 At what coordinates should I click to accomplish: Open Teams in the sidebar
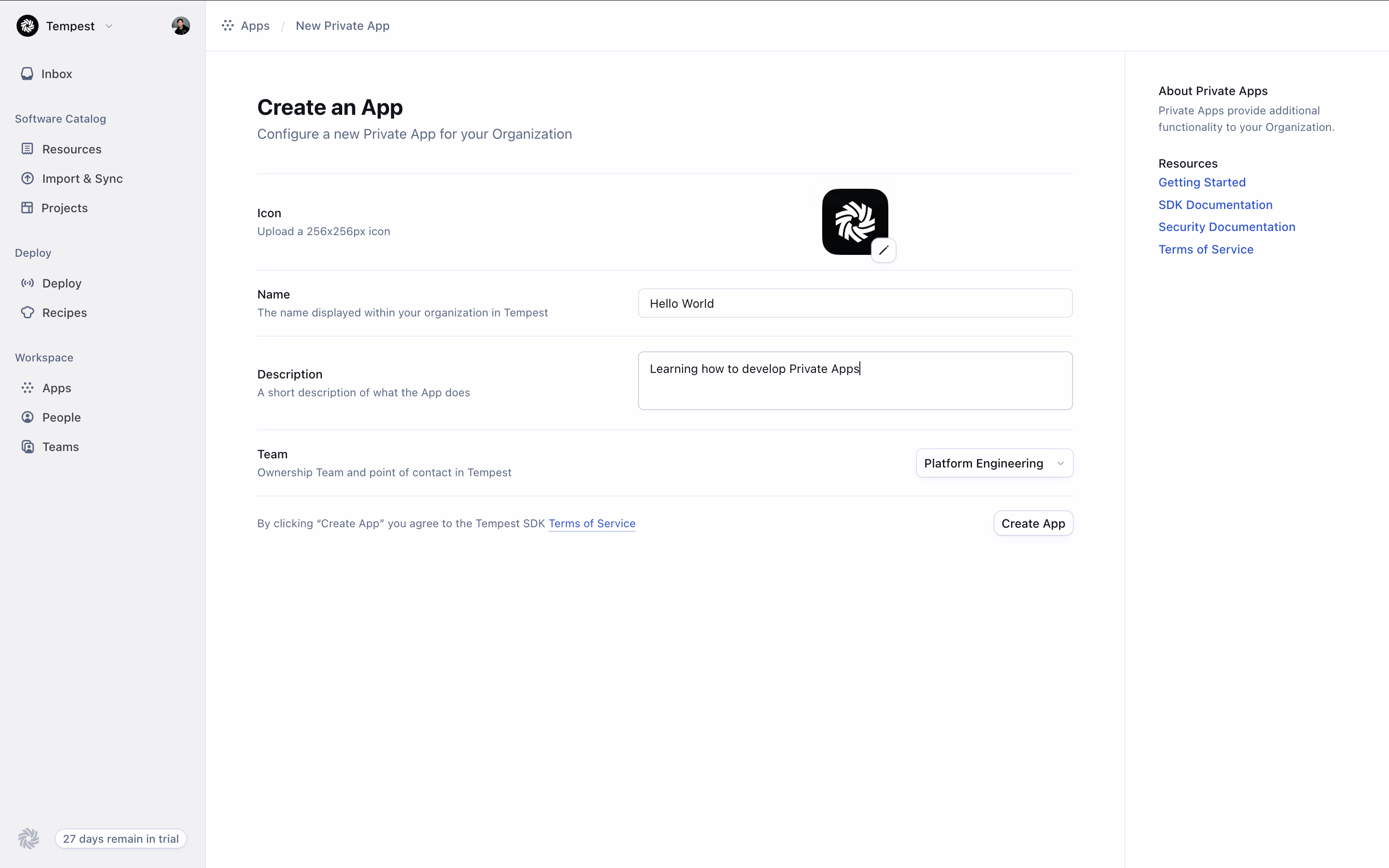[x=60, y=446]
